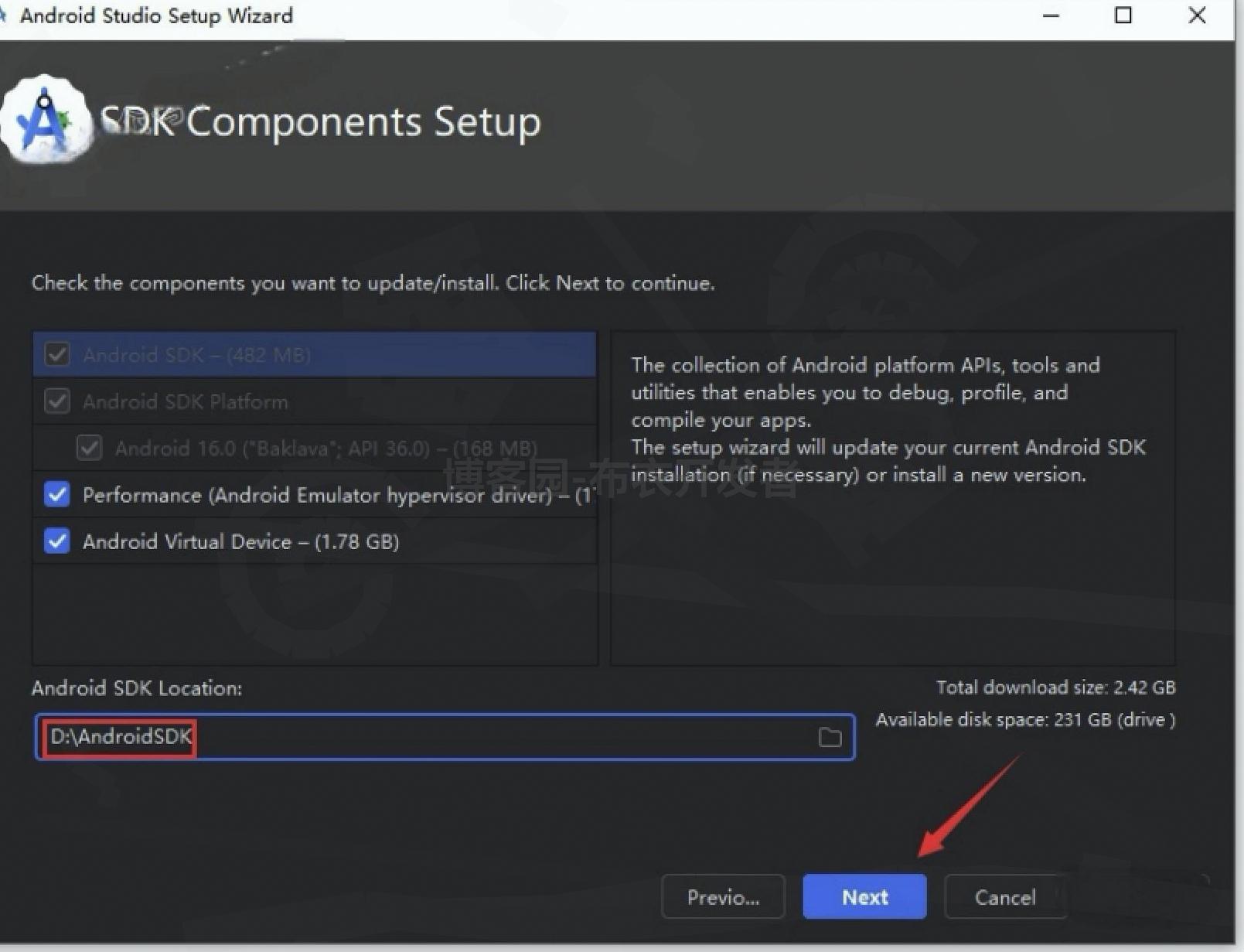Close the Android Studio Setup Wizard window
This screenshot has height=952, width=1244.
1197,15
